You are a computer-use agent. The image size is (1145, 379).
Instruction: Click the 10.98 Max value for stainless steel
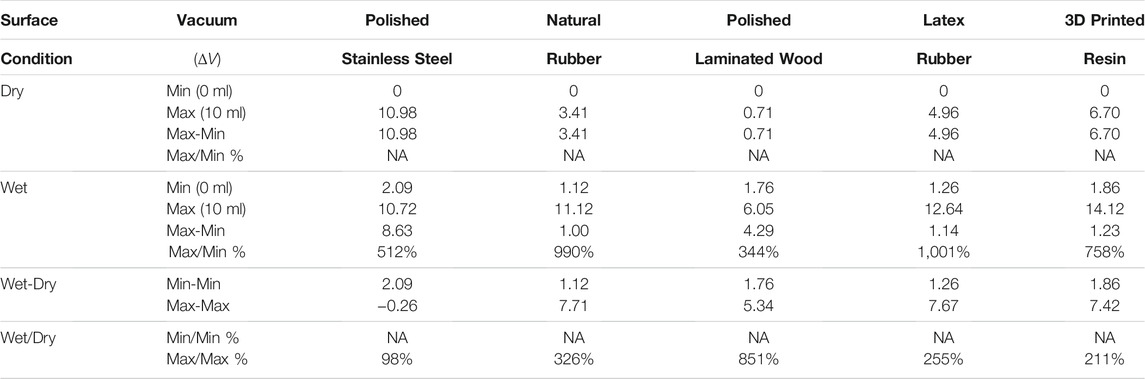pyautogui.click(x=397, y=113)
